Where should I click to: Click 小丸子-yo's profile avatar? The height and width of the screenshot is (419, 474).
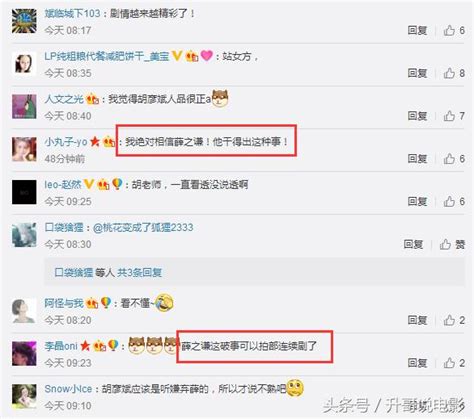(x=24, y=149)
